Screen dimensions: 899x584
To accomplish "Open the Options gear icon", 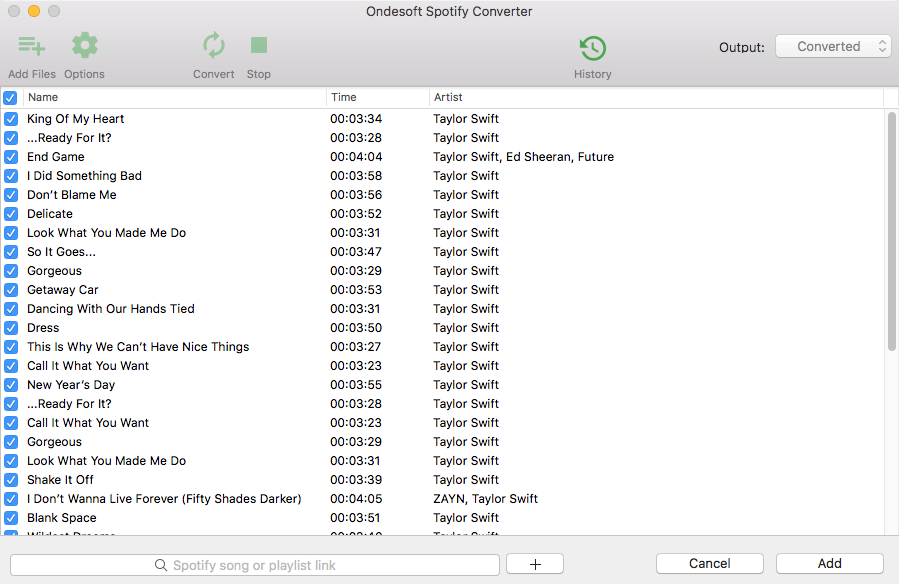I will [85, 45].
